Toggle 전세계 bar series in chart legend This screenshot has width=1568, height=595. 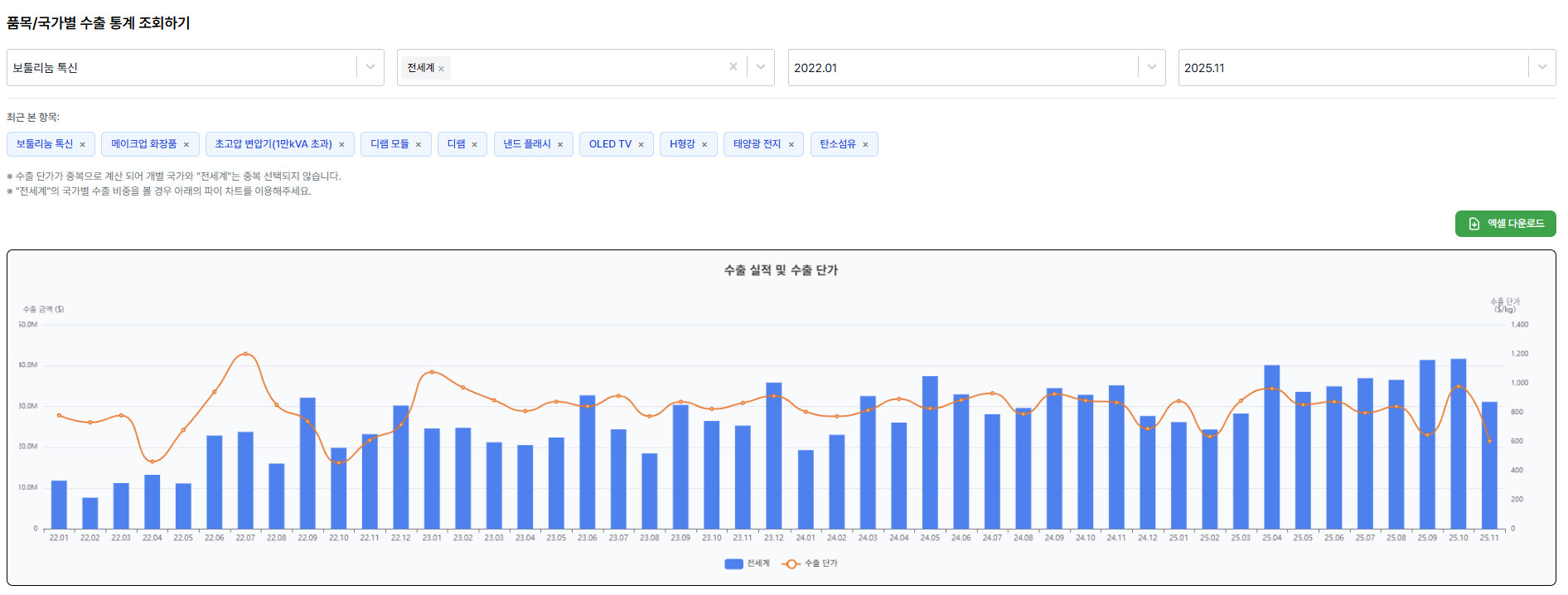tap(748, 564)
